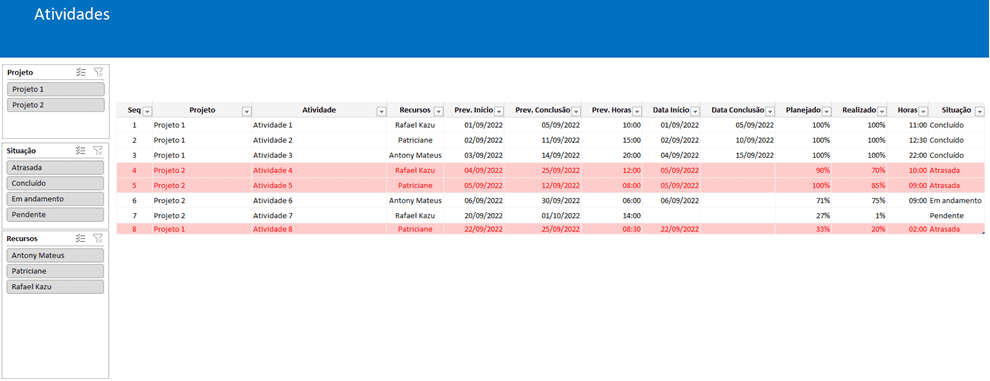Click Horas 22:00 cell of Atividade 3

tap(909, 155)
